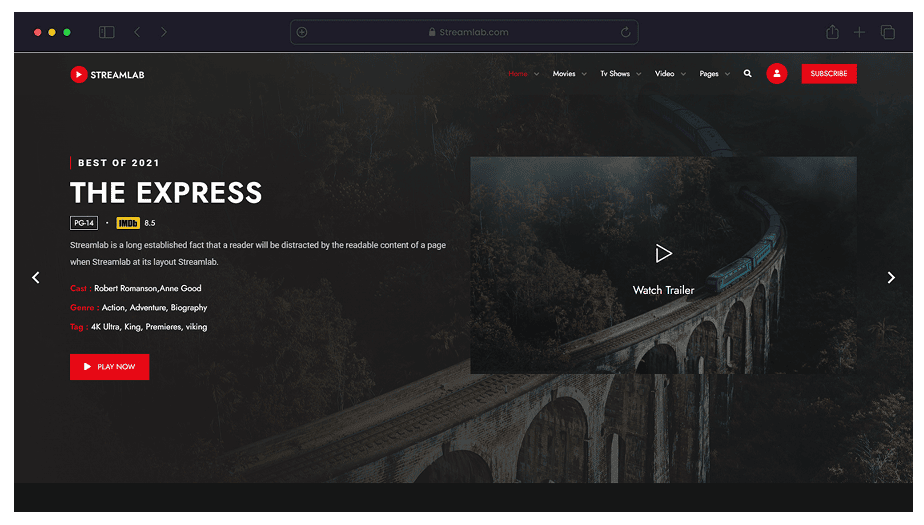Image resolution: width=924 pixels, height=525 pixels.
Task: Toggle the browser sidebar icon
Action: click(107, 32)
